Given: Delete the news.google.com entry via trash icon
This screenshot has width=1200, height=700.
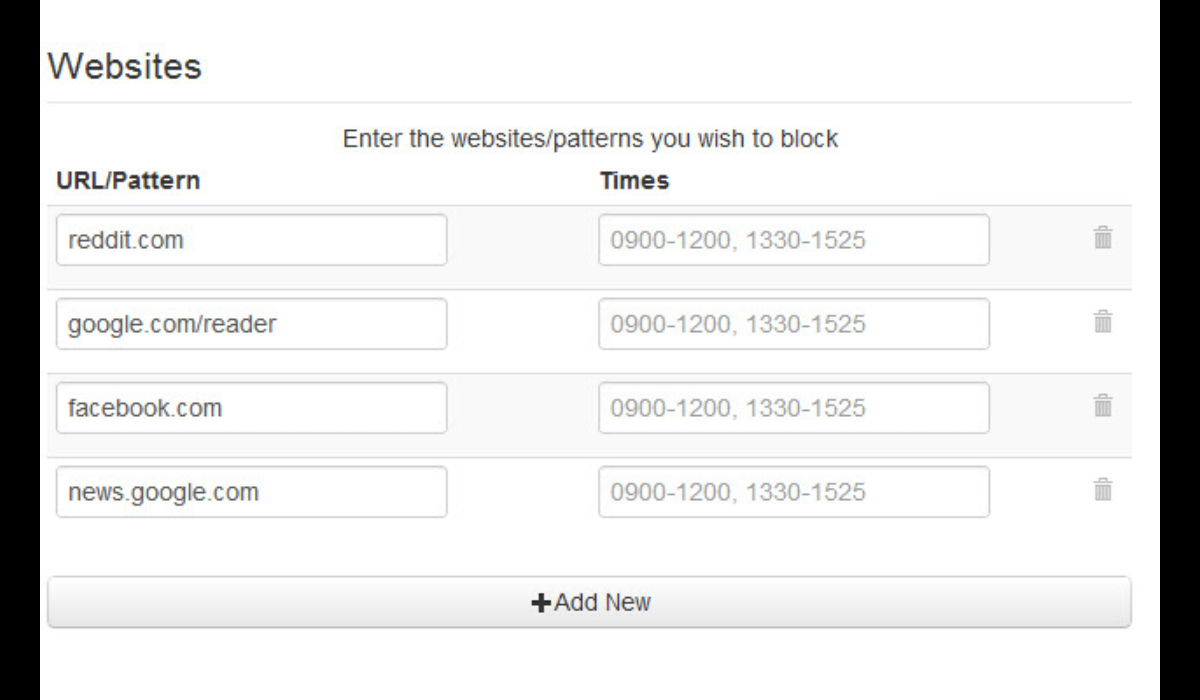Looking at the screenshot, I should pyautogui.click(x=1103, y=490).
